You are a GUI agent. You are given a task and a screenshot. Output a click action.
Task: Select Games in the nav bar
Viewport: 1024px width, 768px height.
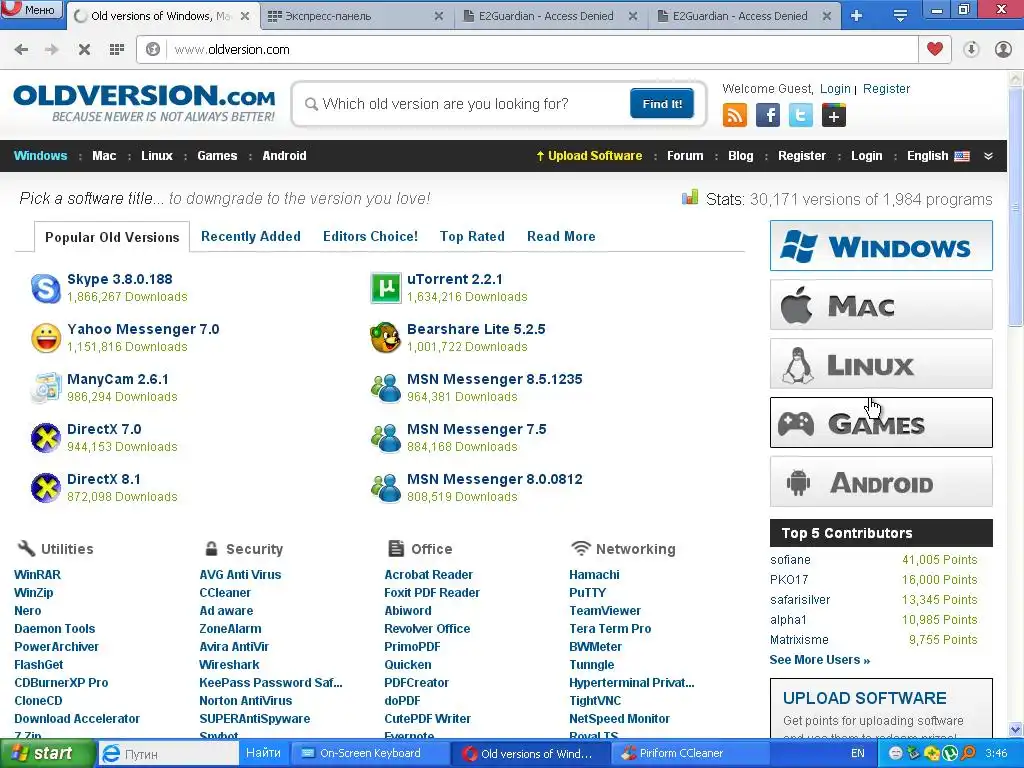click(x=217, y=156)
